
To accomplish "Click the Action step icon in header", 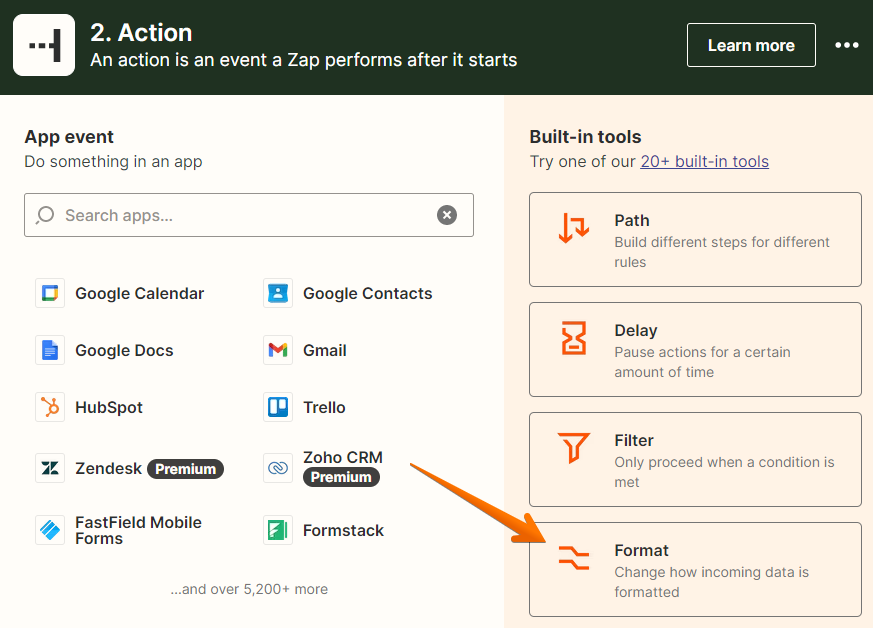I will point(44,45).
